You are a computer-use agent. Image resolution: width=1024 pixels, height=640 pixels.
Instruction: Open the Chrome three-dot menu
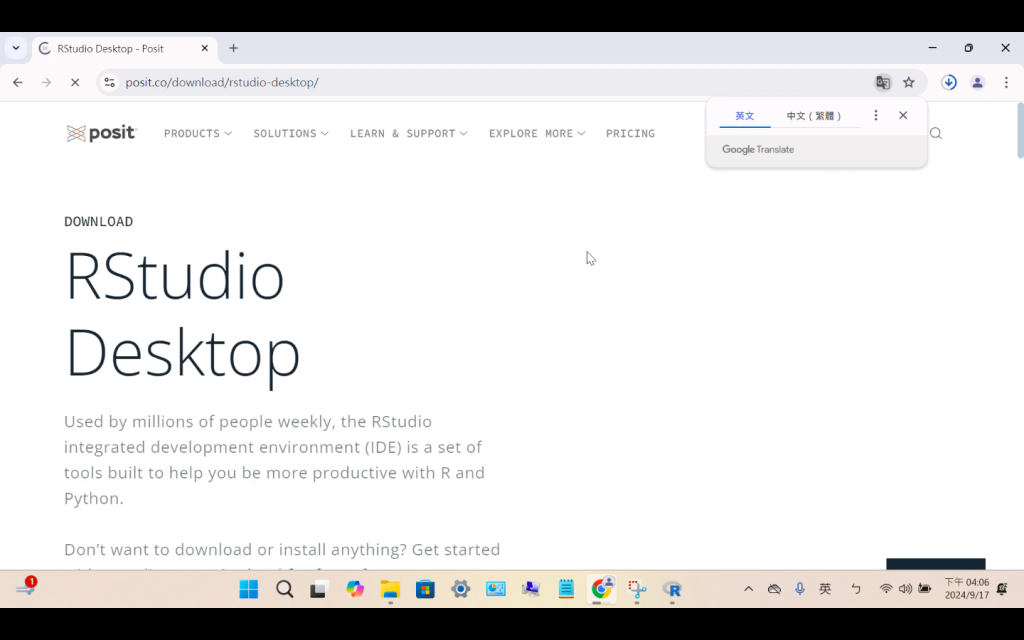[x=1006, y=82]
